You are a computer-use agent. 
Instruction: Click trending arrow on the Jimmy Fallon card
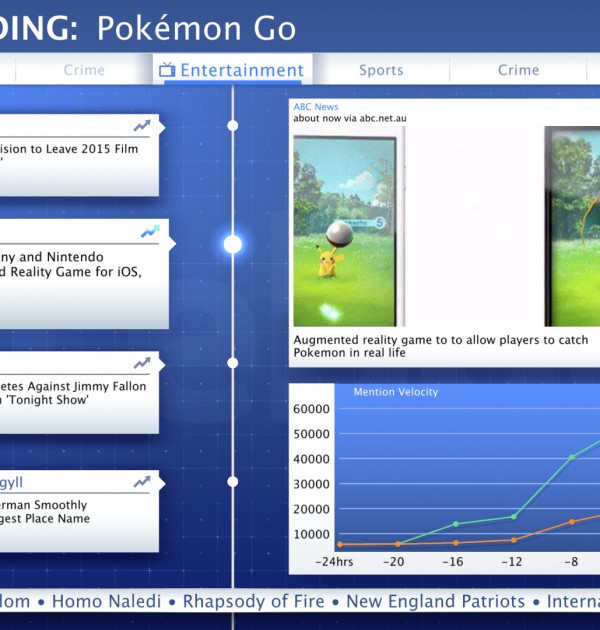tap(142, 363)
